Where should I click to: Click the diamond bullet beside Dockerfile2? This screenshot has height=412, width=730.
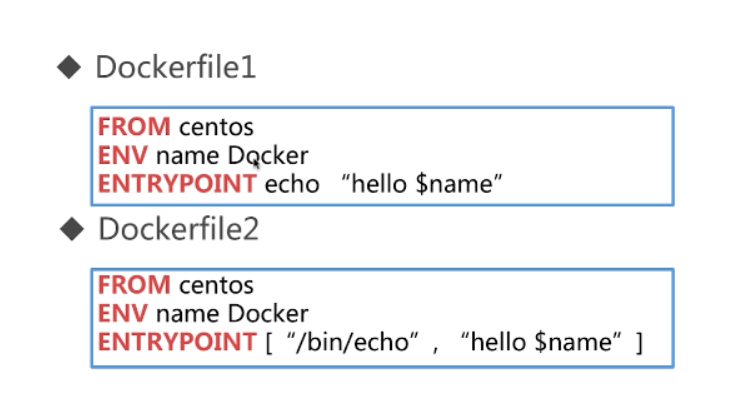click(x=72, y=229)
